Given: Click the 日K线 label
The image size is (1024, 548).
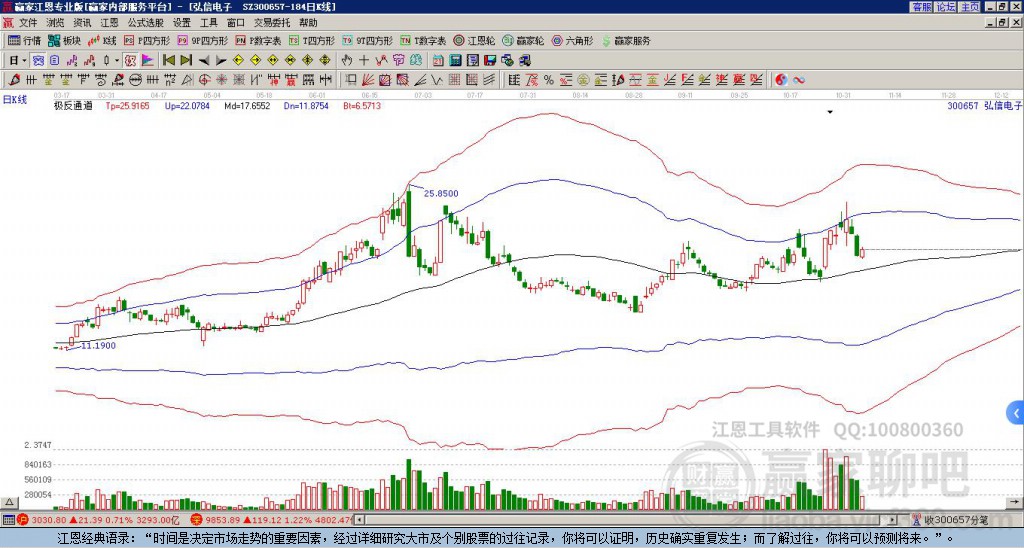Looking at the screenshot, I should tap(15, 99).
